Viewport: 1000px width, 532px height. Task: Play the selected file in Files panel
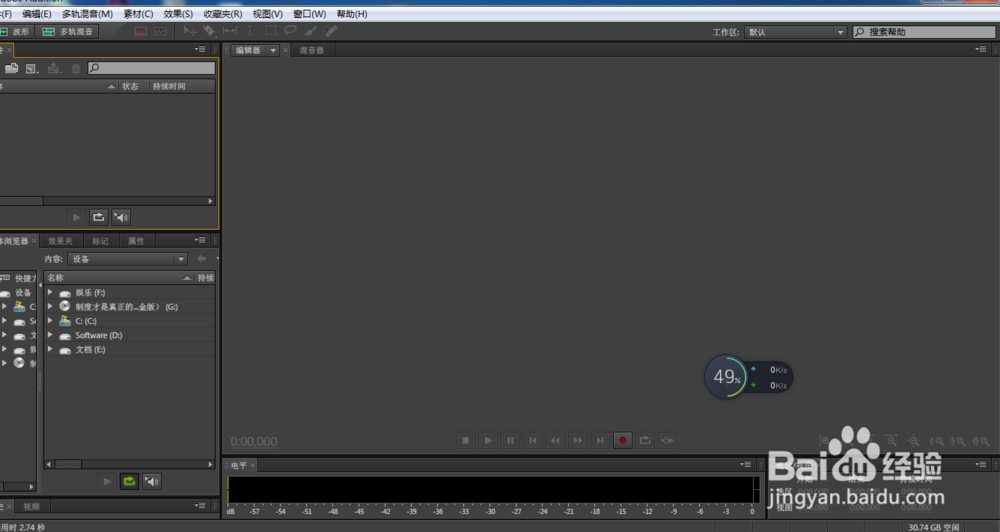[x=77, y=218]
